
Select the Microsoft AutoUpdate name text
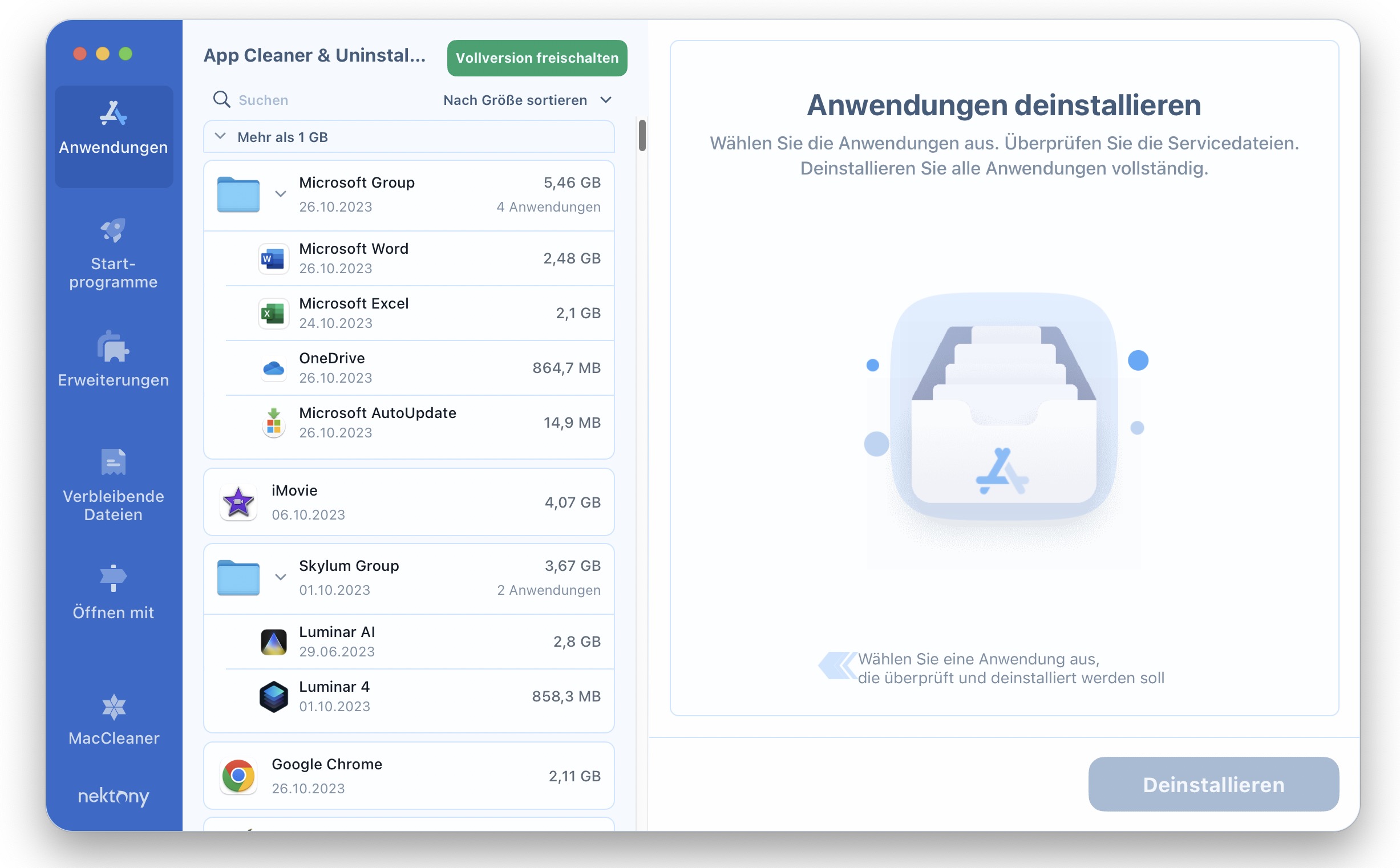tap(378, 413)
